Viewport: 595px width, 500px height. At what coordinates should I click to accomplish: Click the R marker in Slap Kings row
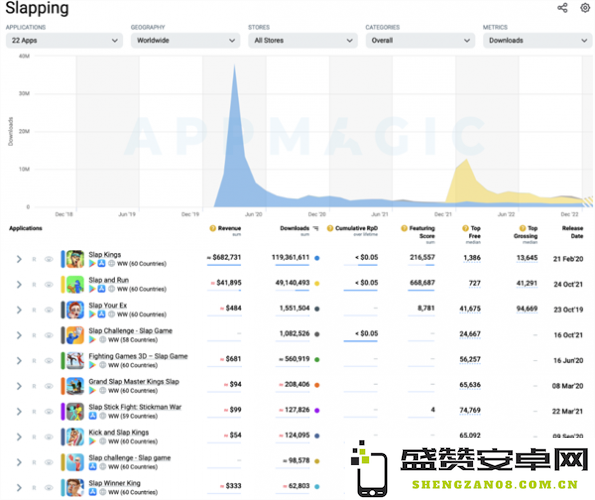click(x=34, y=259)
